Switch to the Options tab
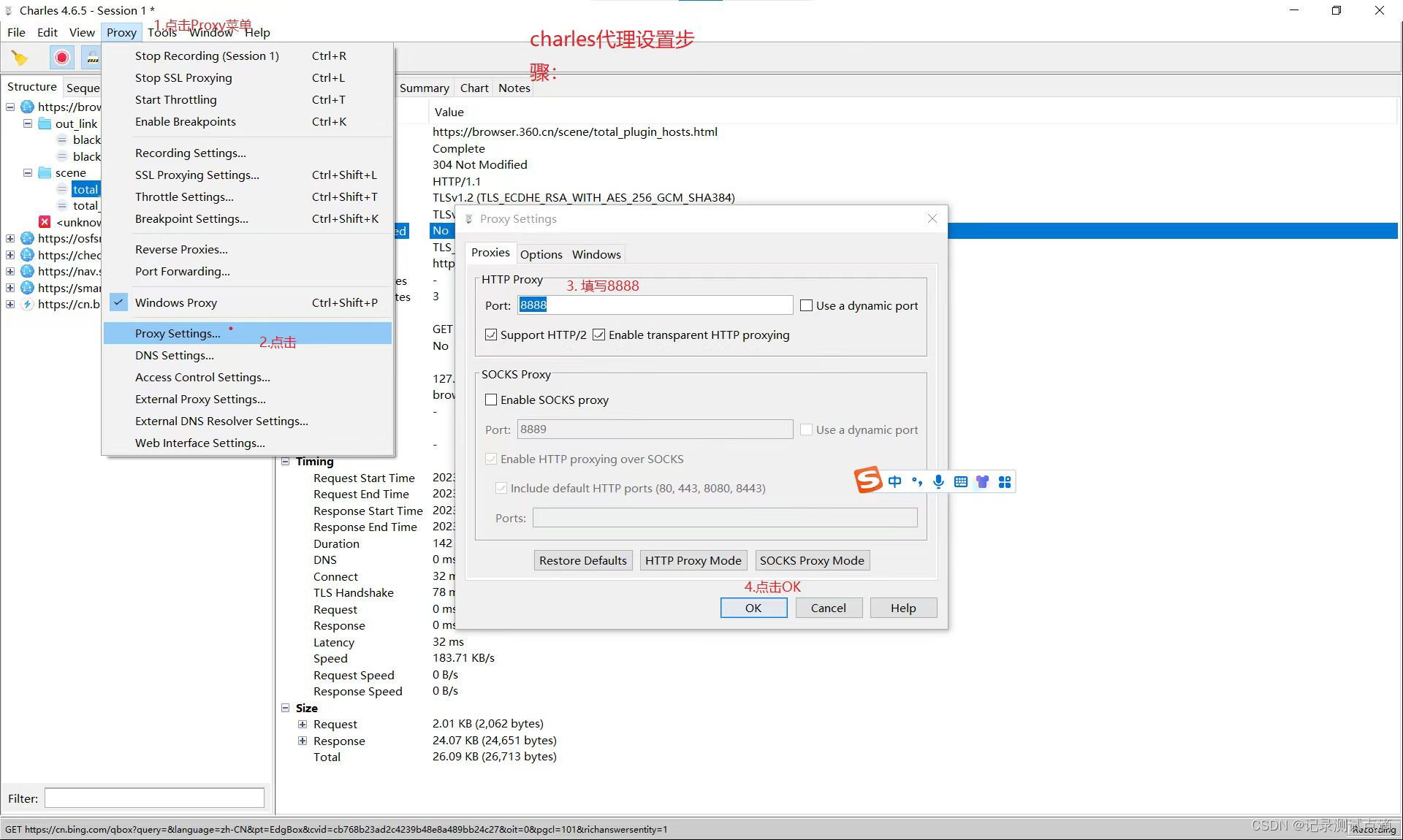1403x840 pixels. click(541, 254)
